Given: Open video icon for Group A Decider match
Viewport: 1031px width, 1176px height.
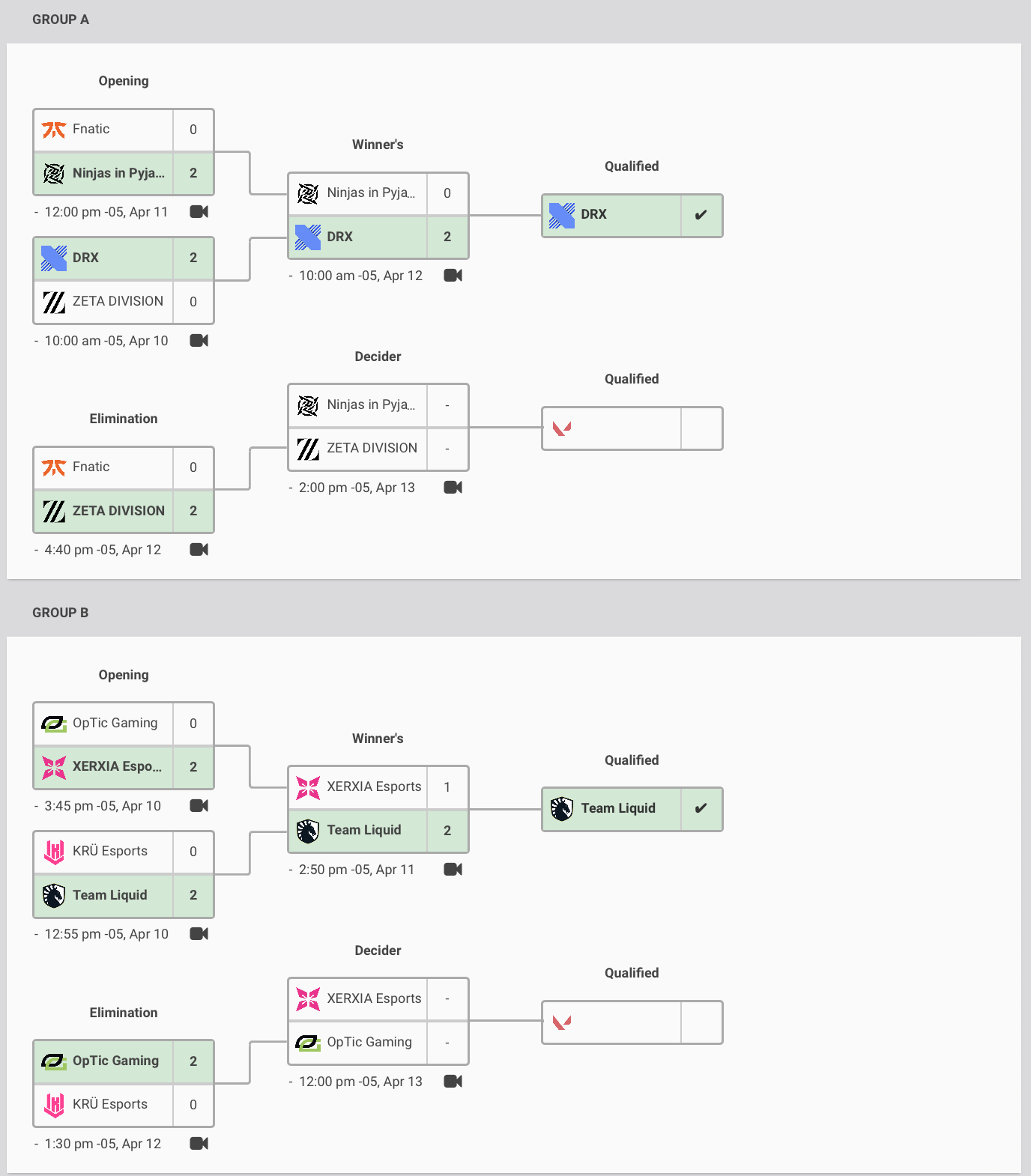Looking at the screenshot, I should point(453,488).
